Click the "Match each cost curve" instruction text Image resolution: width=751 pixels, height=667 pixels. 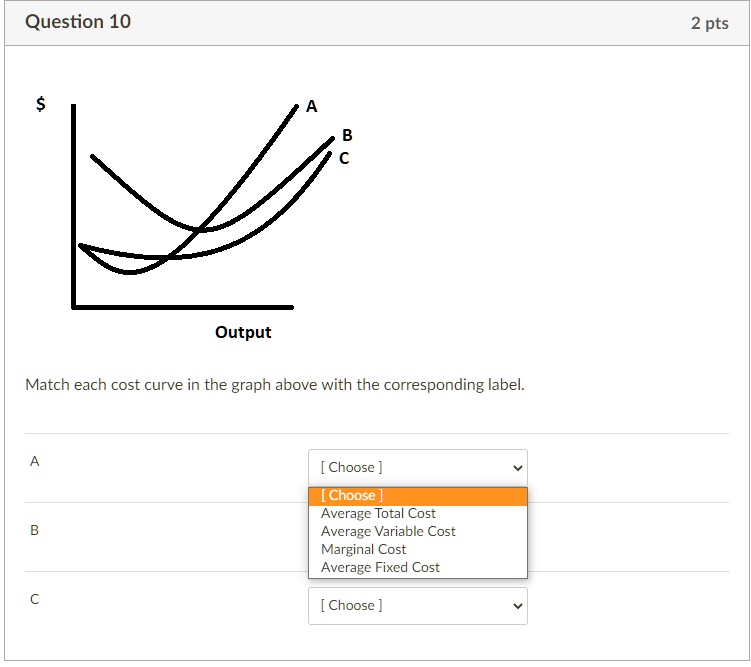(x=274, y=384)
